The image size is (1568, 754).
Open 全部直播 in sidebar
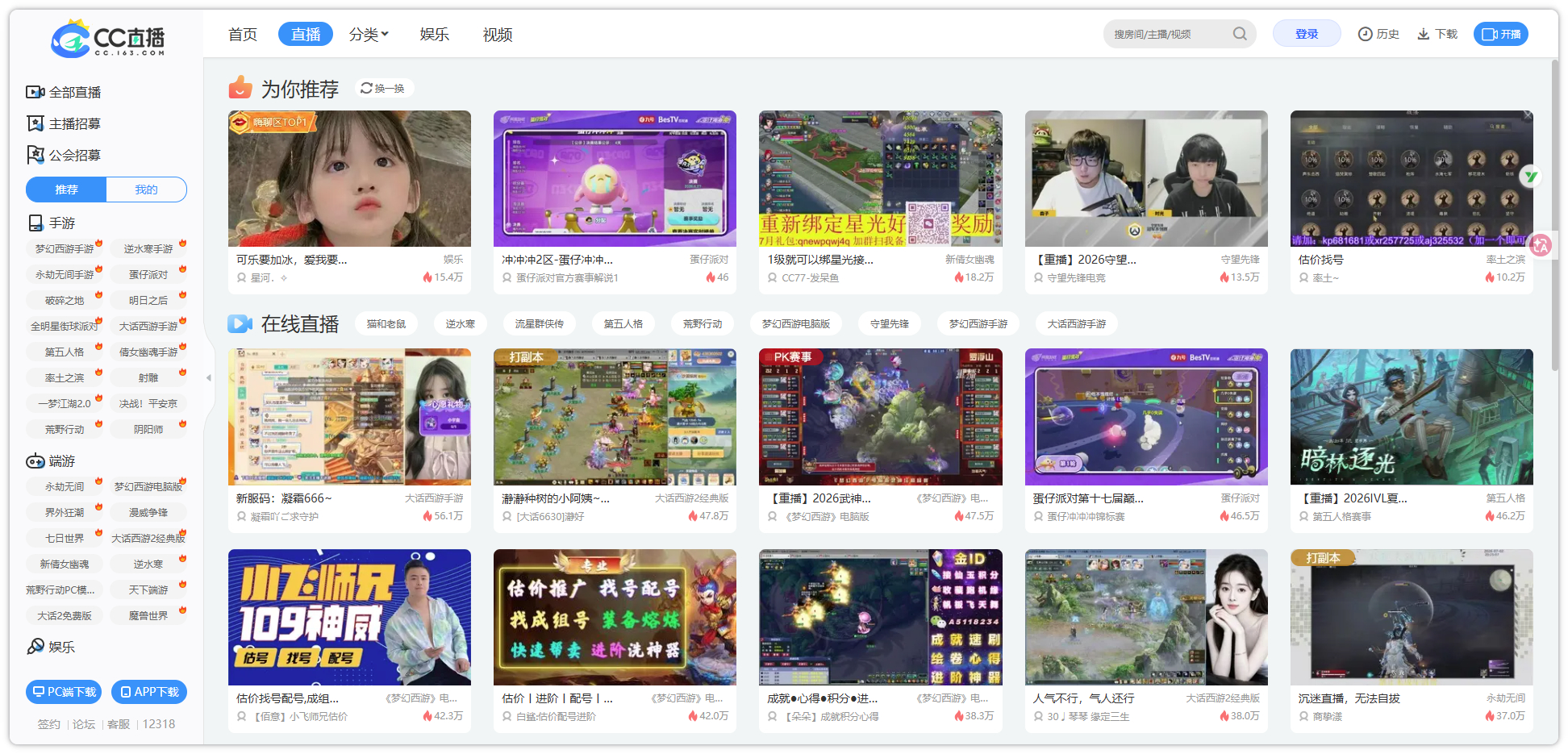64,92
